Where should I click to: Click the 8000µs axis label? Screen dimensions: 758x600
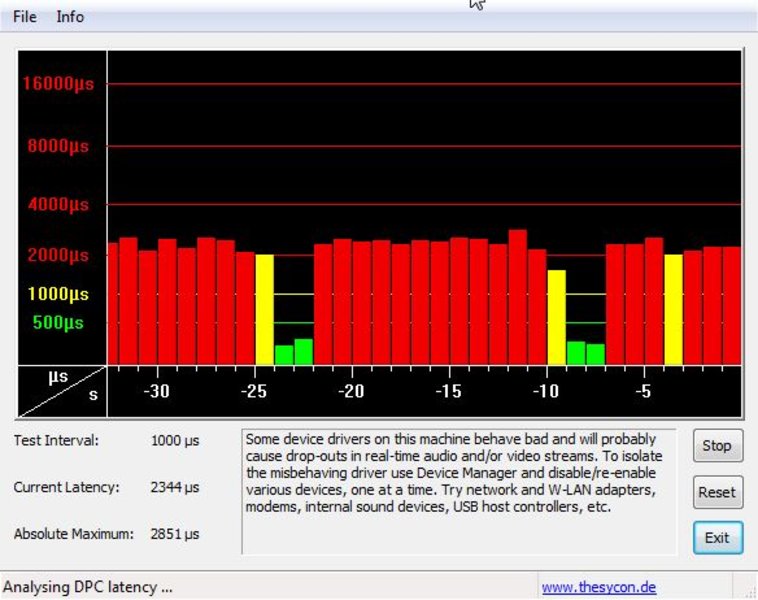pyautogui.click(x=58, y=146)
